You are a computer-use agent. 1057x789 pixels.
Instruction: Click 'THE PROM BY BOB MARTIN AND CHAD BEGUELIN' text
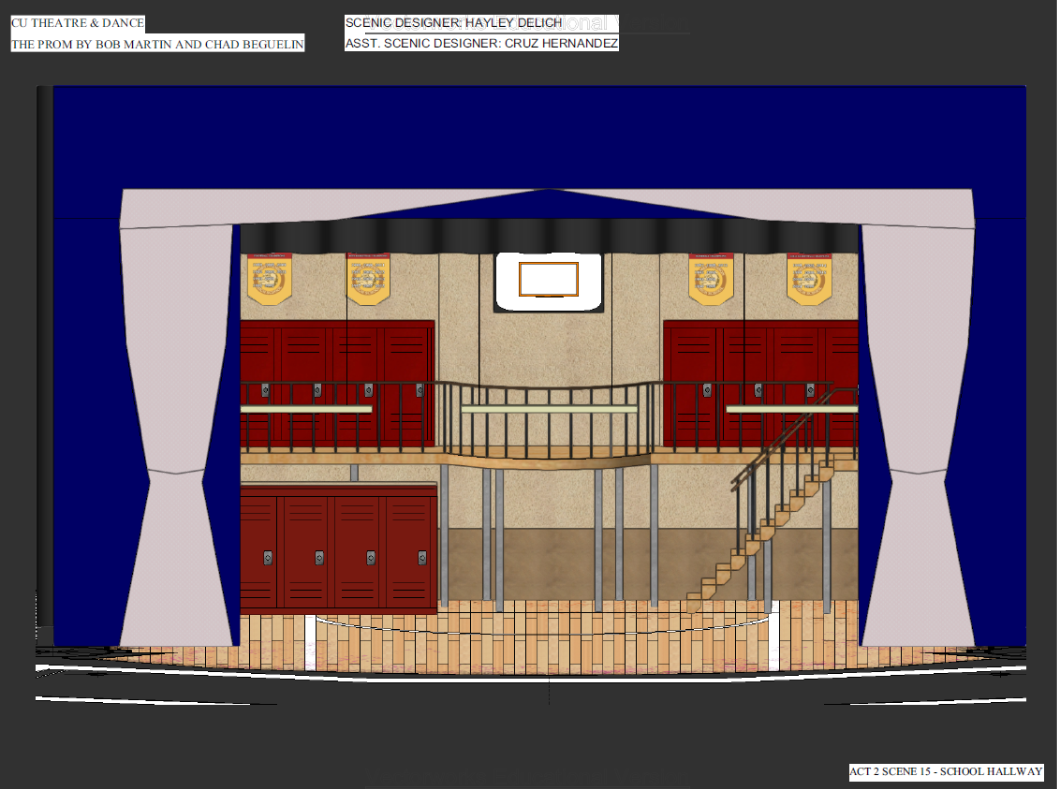click(158, 45)
